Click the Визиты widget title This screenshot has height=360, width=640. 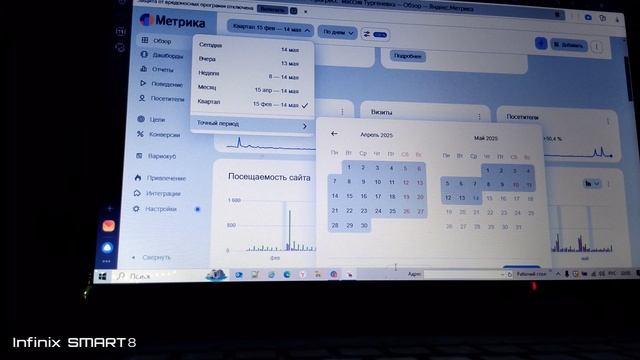point(382,112)
